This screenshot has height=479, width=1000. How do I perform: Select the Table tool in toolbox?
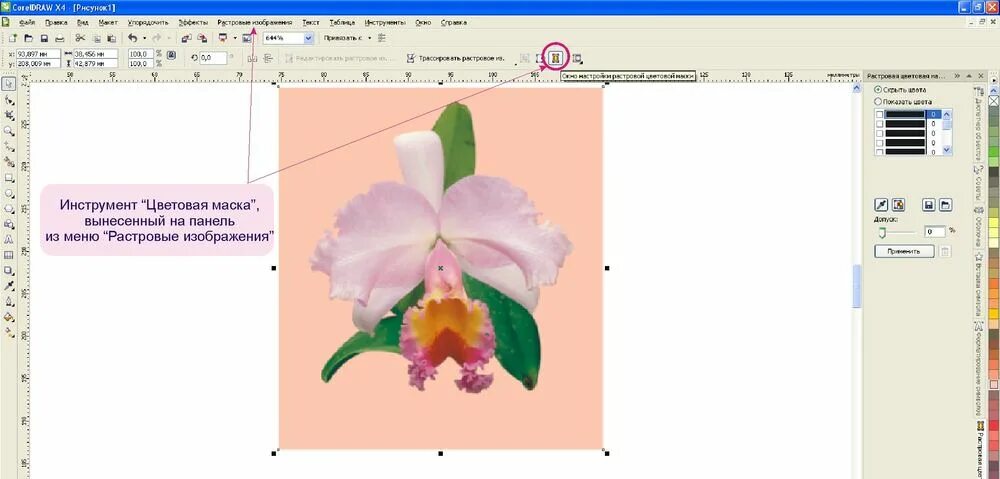click(x=9, y=255)
